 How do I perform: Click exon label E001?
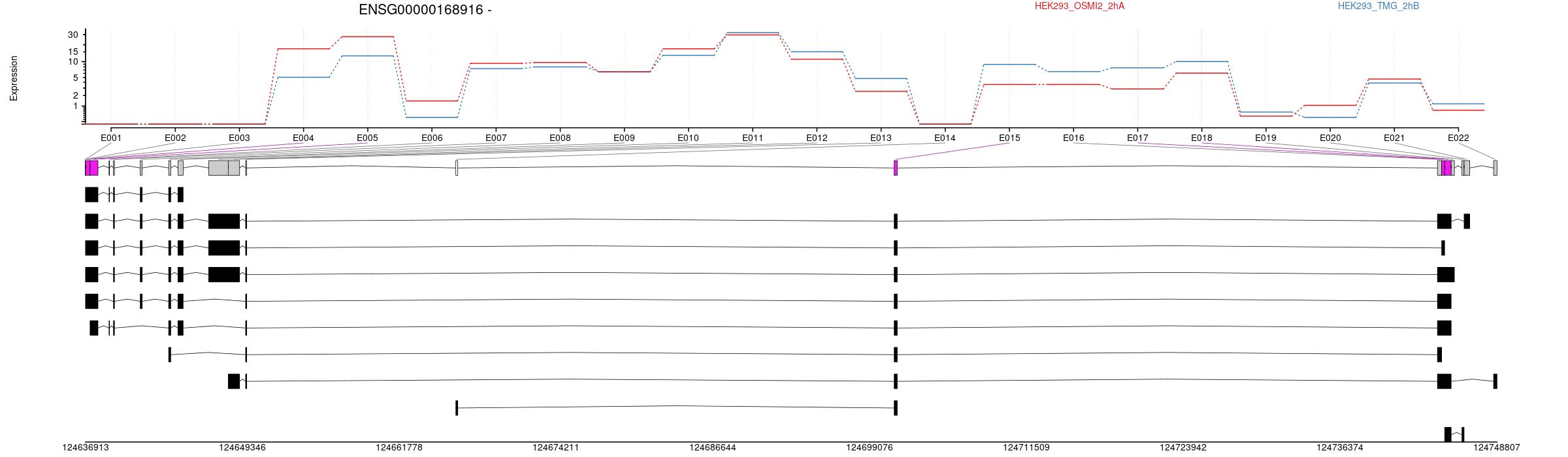111,138
